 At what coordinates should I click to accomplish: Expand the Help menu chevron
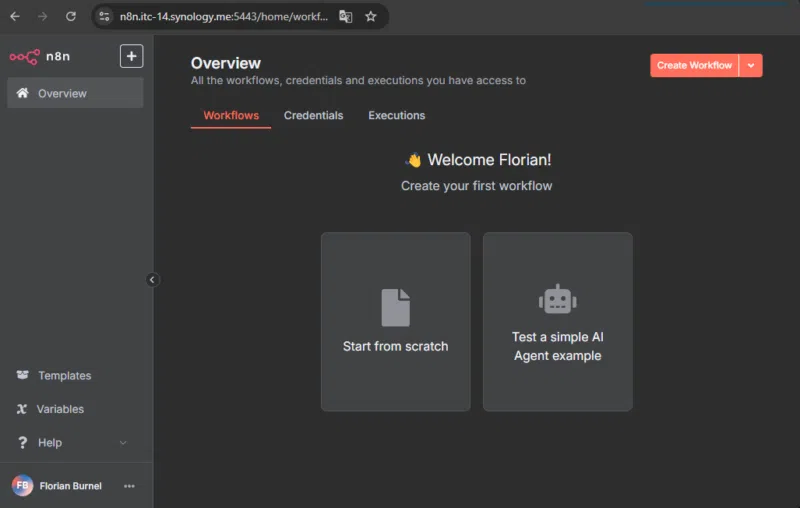click(x=123, y=443)
